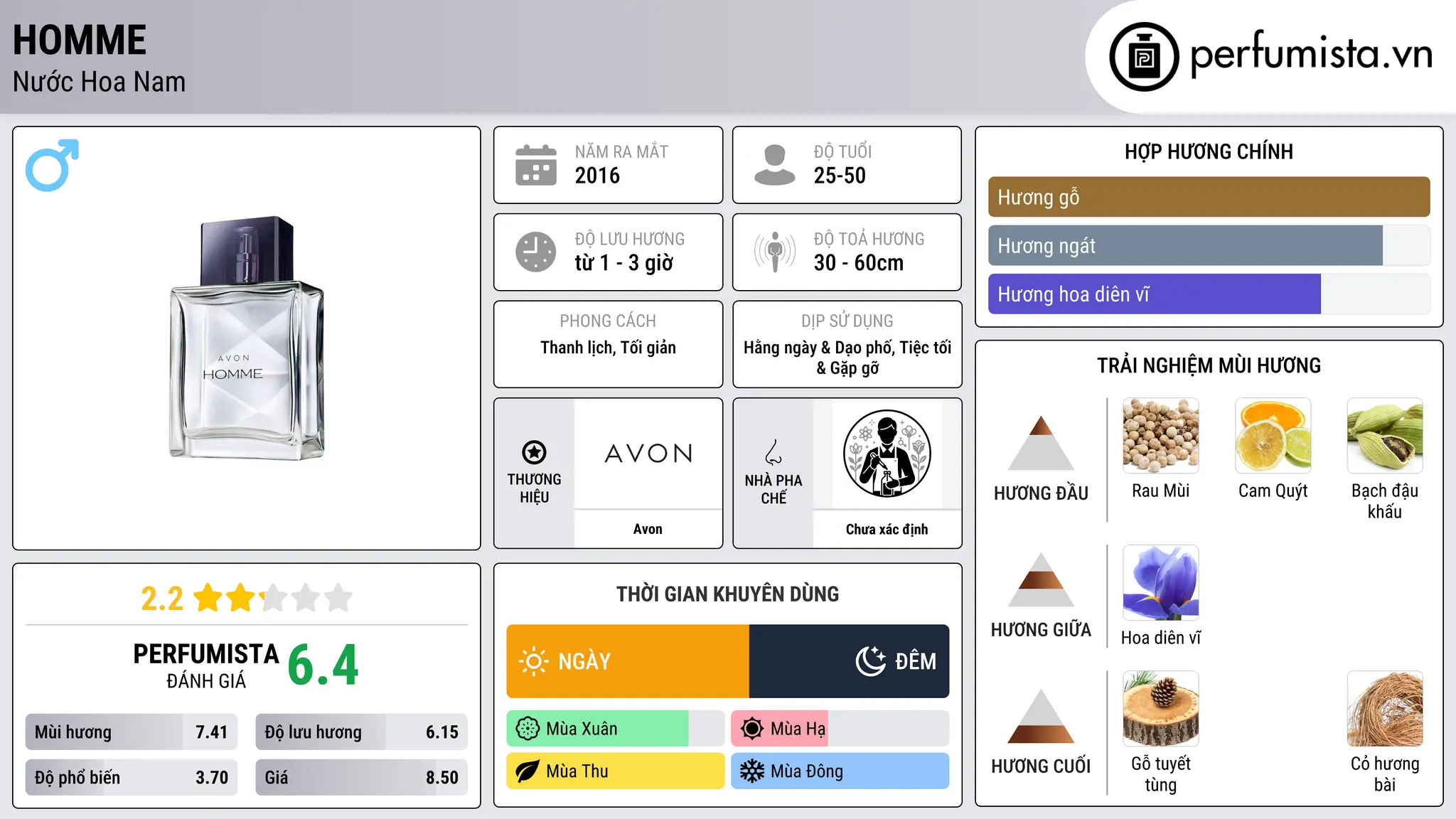Click the snowflake icon for Mùa Đông
Screen dimensions: 1456x819
(752, 771)
